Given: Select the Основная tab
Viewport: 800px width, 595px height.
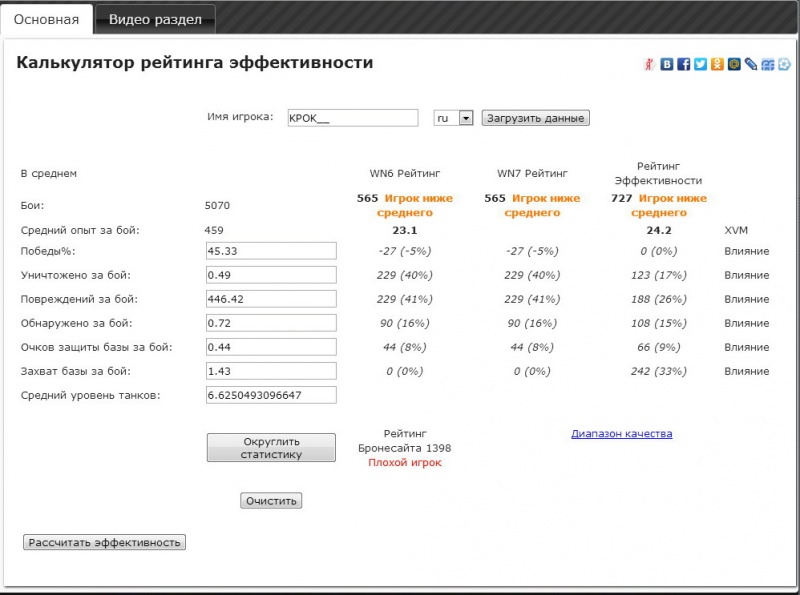Looking at the screenshot, I should point(46,19).
